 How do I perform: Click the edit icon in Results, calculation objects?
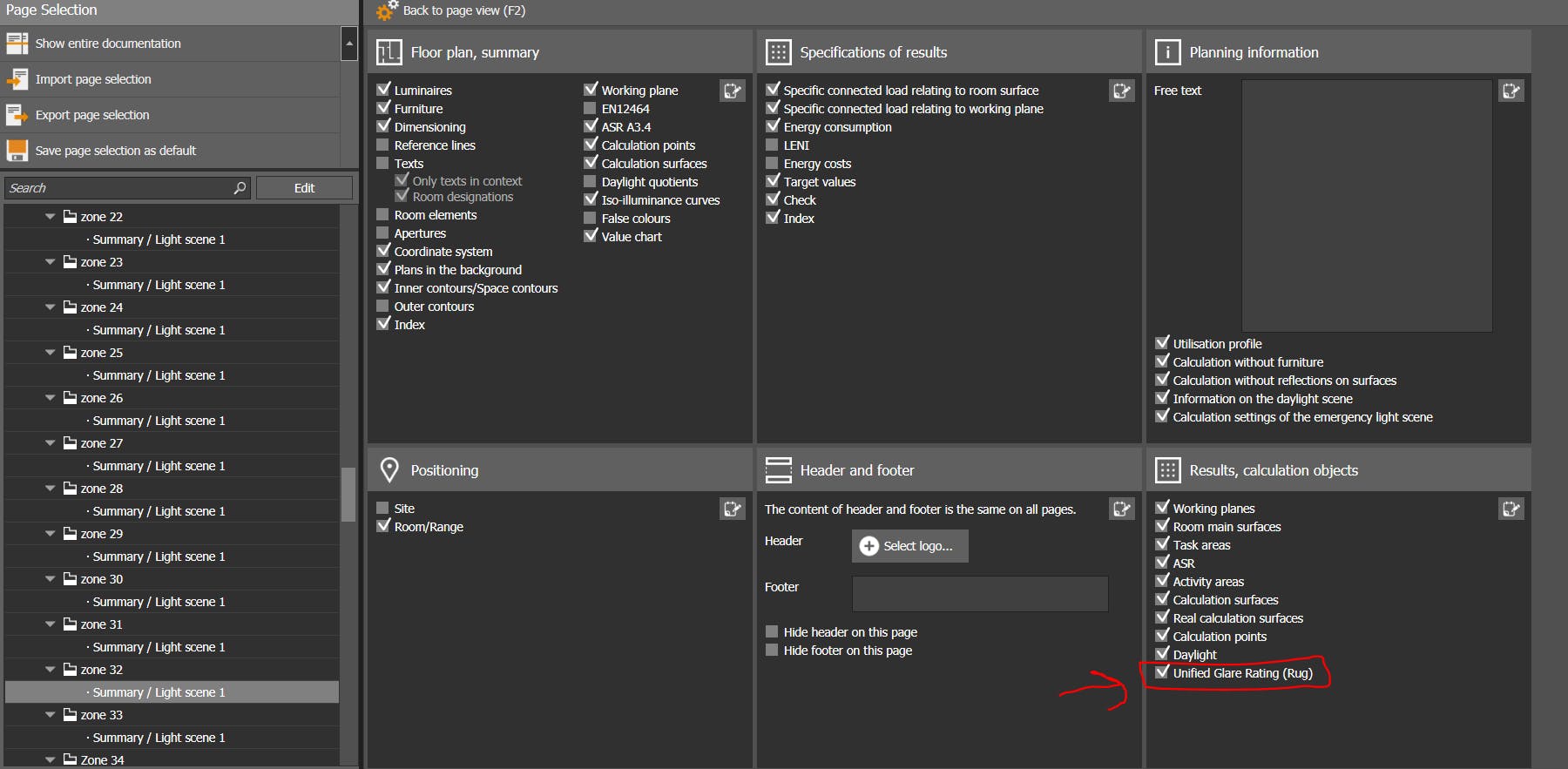point(1511,509)
